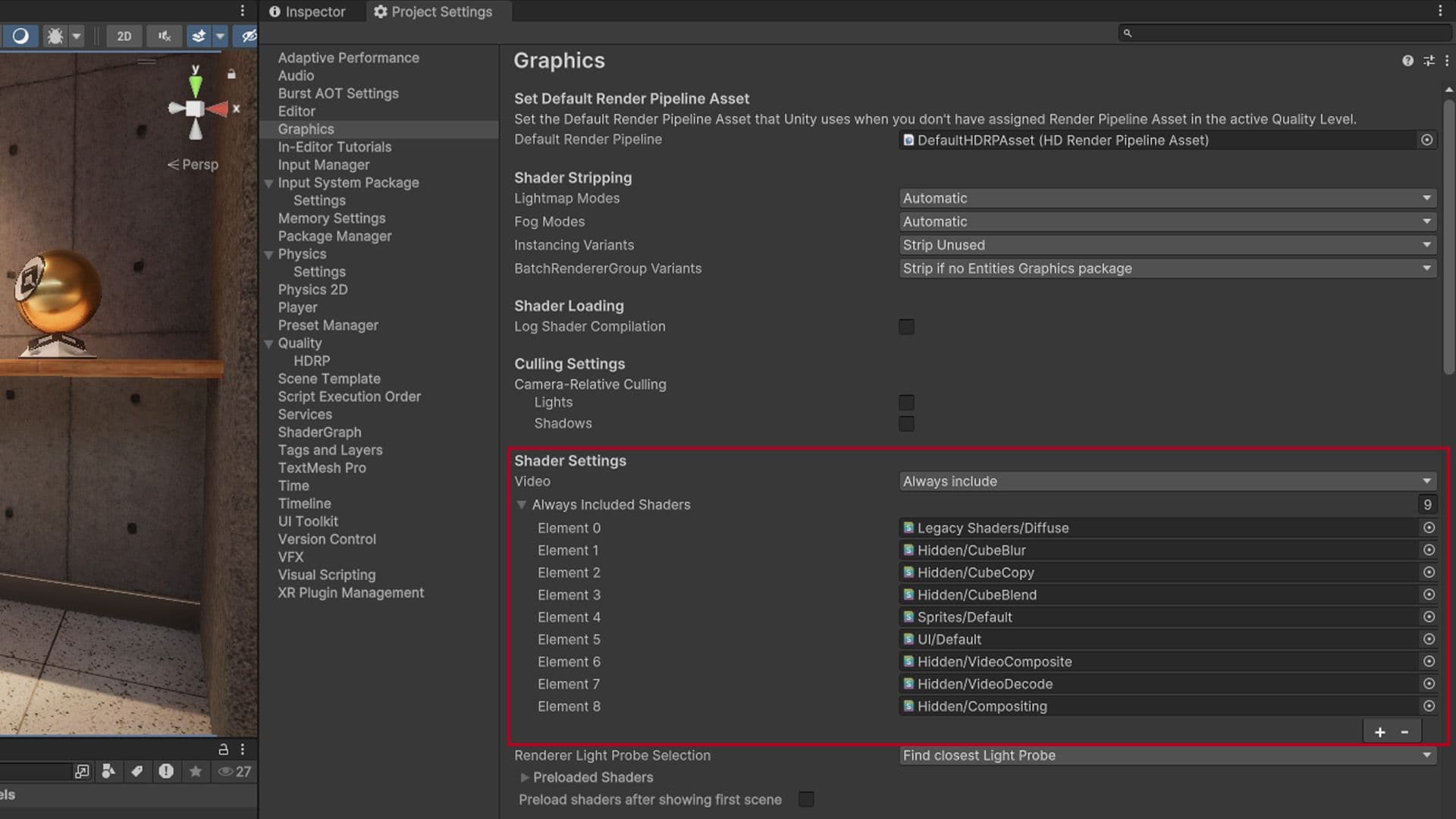This screenshot has width=1456, height=819.
Task: Select Physics 2D in the settings sidebar
Action: pyautogui.click(x=312, y=289)
